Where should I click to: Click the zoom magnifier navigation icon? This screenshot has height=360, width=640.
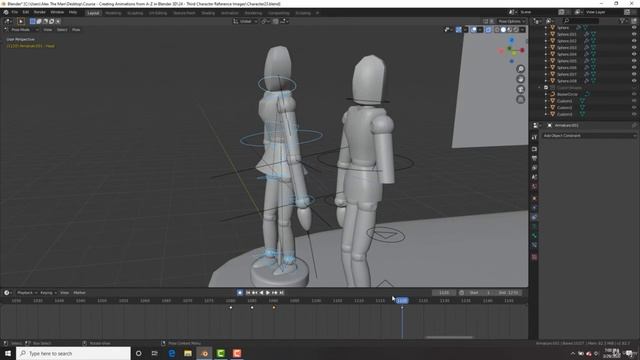point(520,69)
